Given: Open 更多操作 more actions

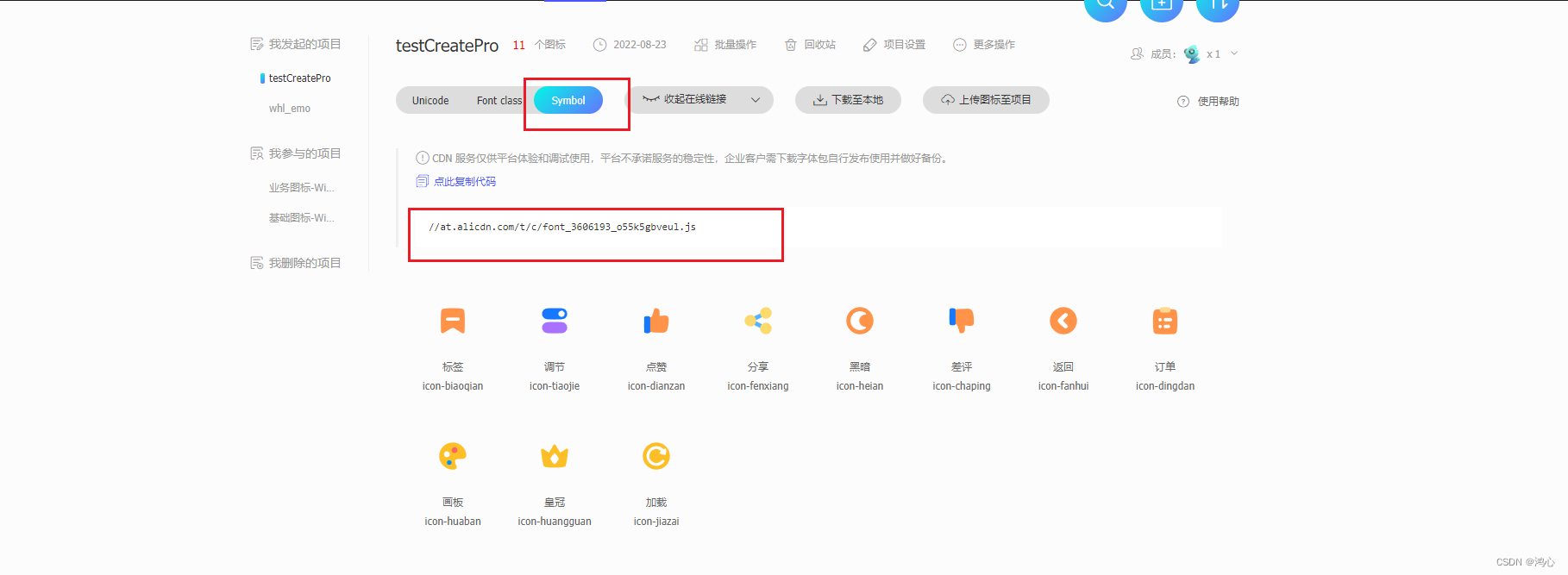Looking at the screenshot, I should pos(994,45).
